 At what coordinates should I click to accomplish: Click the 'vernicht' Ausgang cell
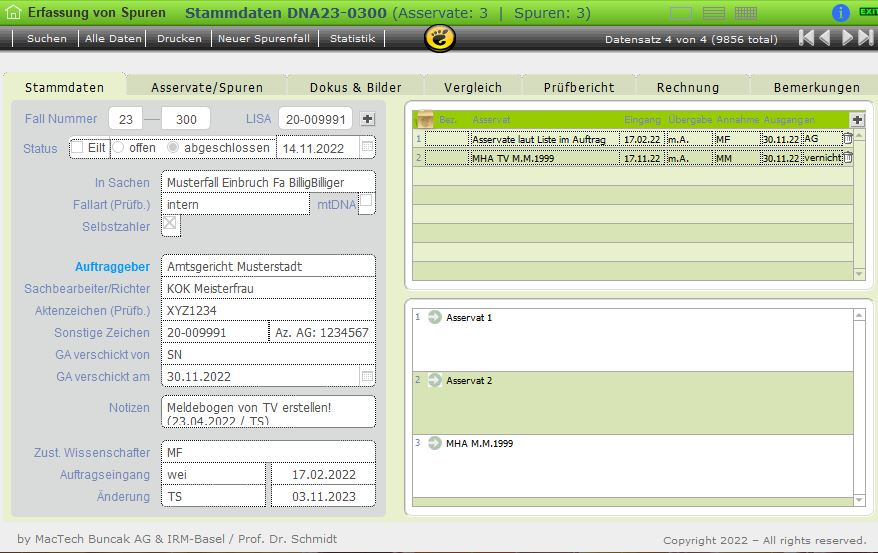point(823,158)
